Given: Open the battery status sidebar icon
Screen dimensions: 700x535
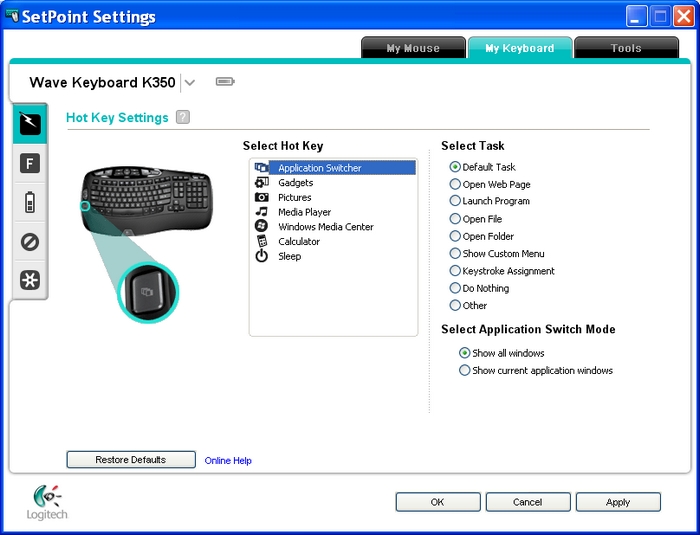Looking at the screenshot, I should click(30, 202).
